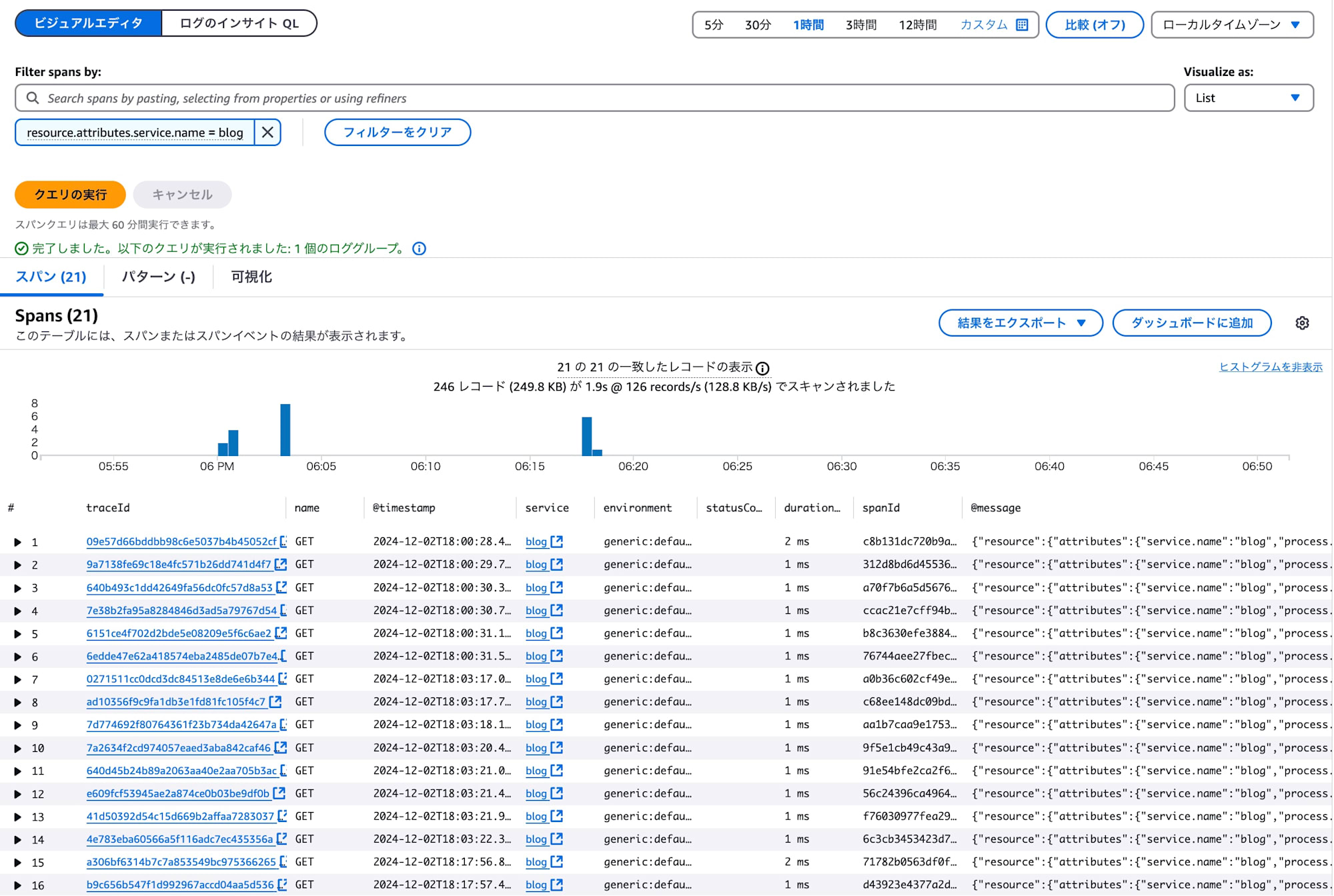
Task: Open external link icon for the blog service in row 1
Action: (x=557, y=541)
